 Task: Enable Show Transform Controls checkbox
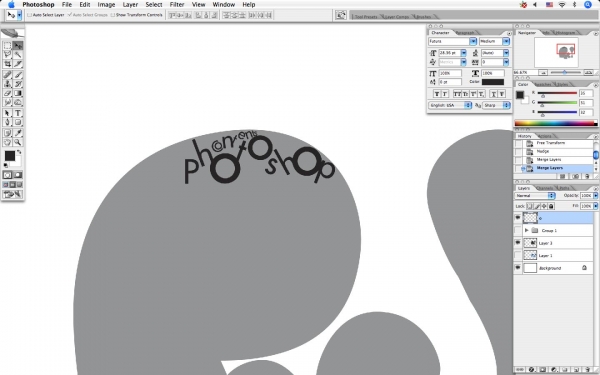tap(112, 15)
